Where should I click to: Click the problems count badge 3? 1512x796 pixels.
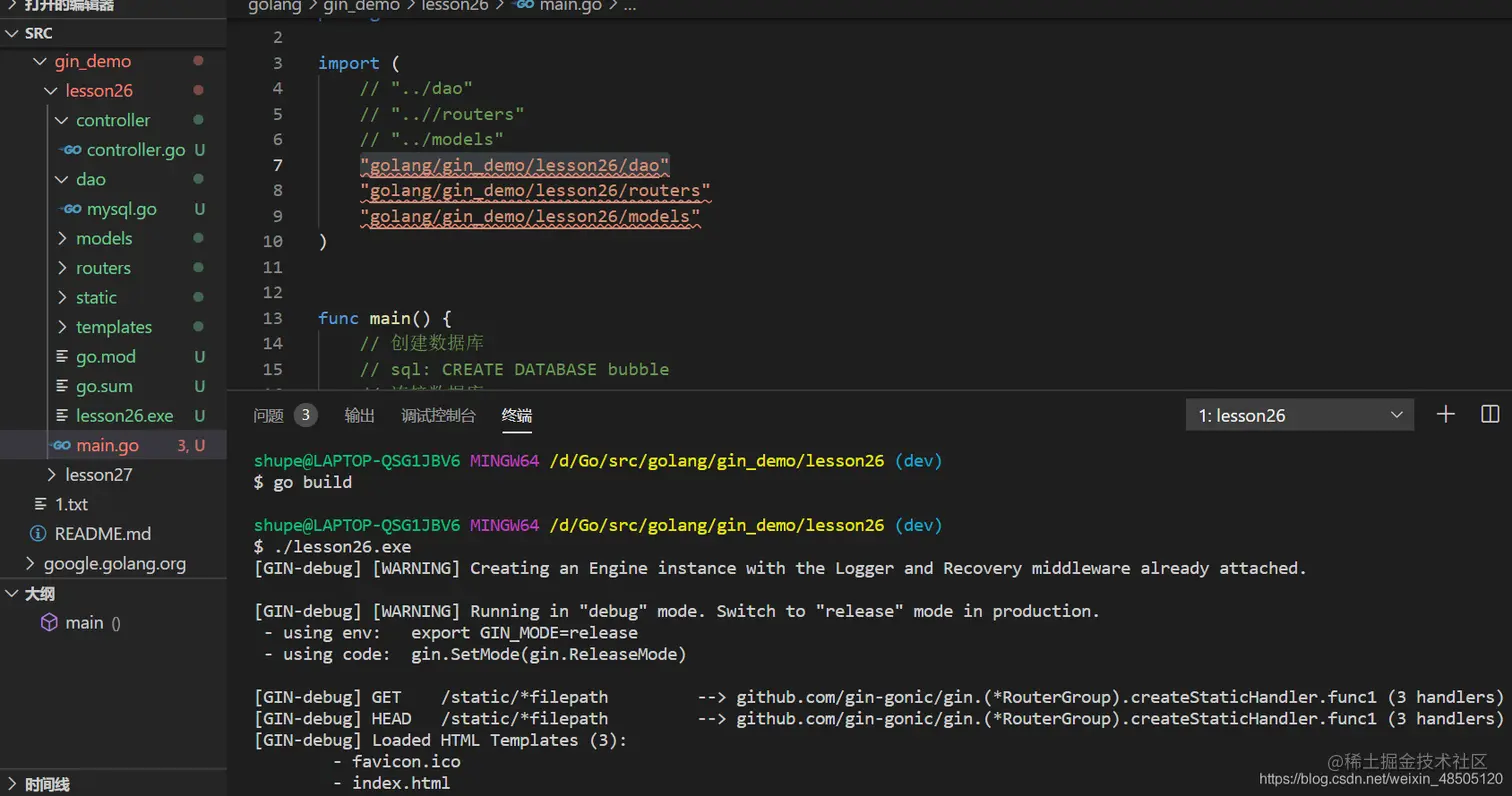306,415
